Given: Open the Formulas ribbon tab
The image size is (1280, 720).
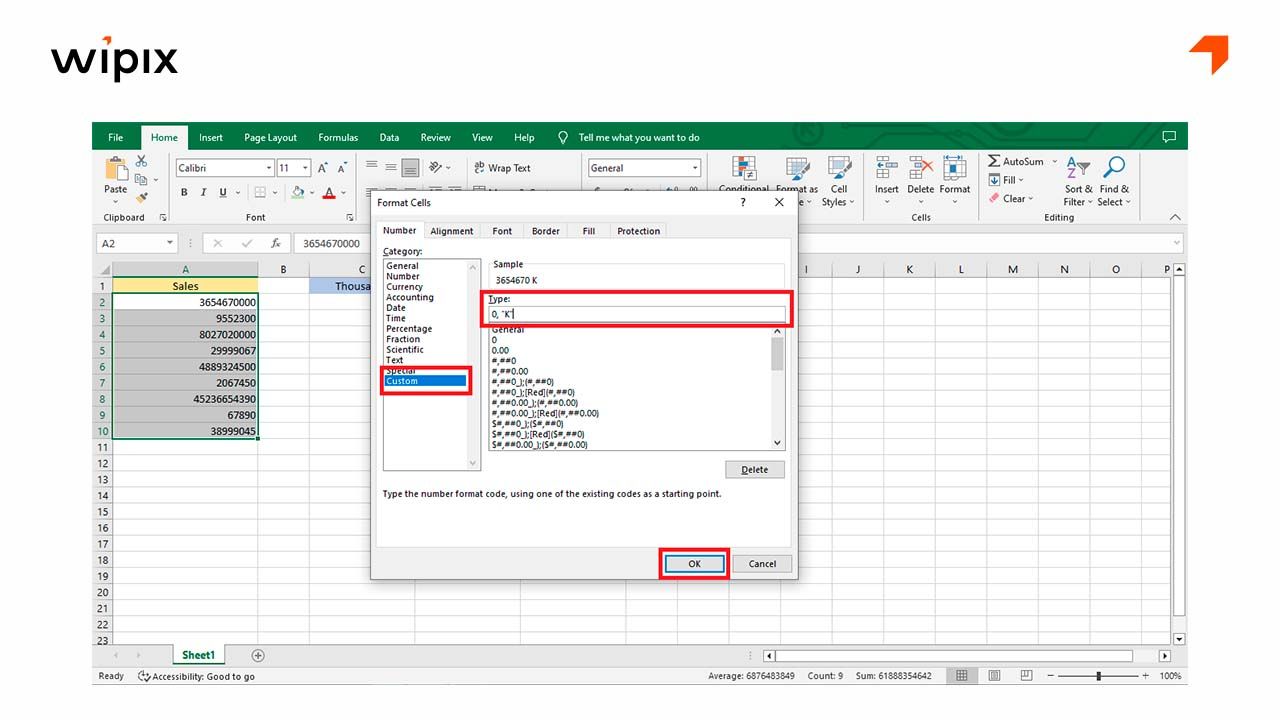Looking at the screenshot, I should coord(338,137).
